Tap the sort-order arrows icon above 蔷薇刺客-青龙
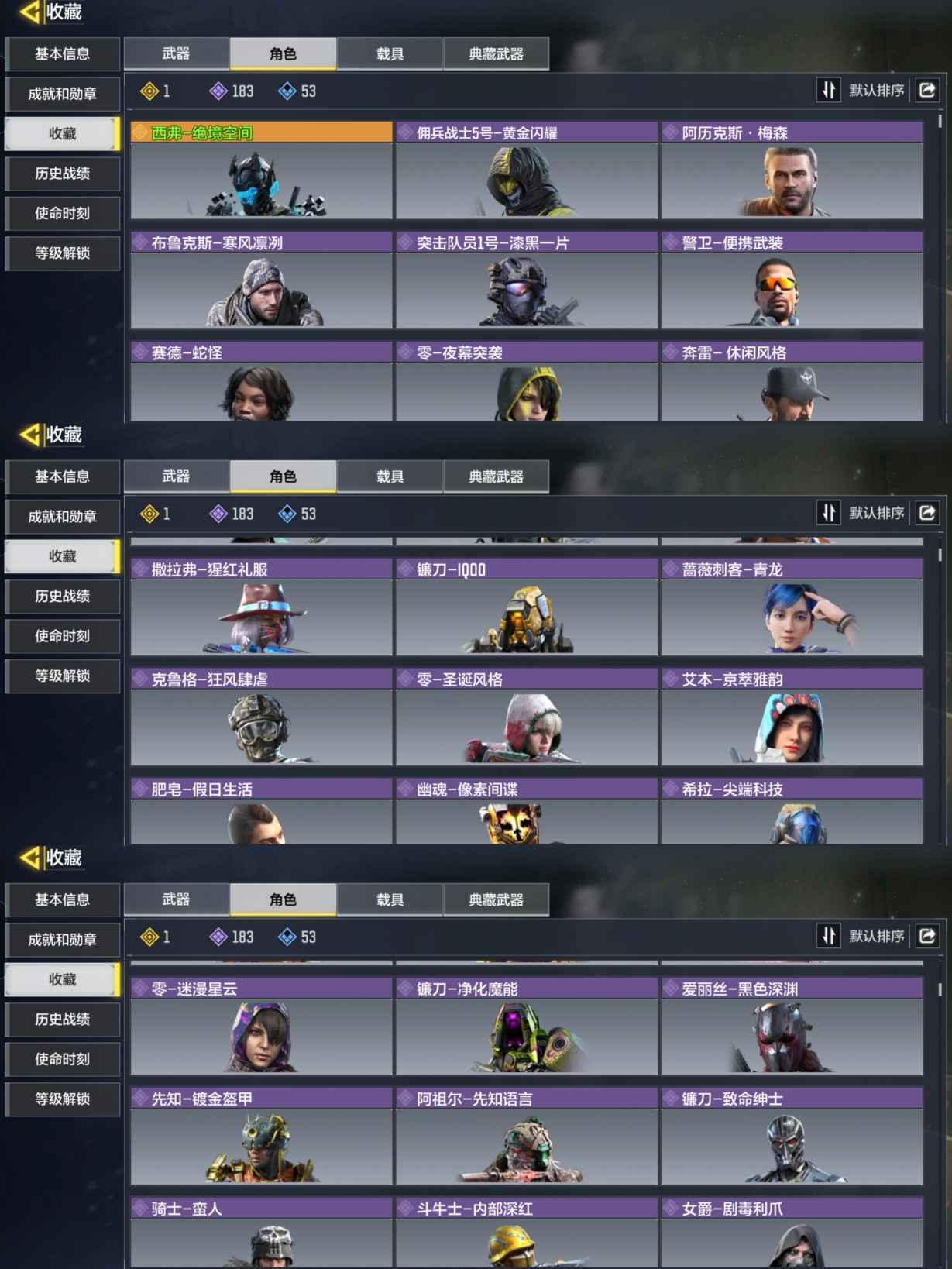 point(829,513)
